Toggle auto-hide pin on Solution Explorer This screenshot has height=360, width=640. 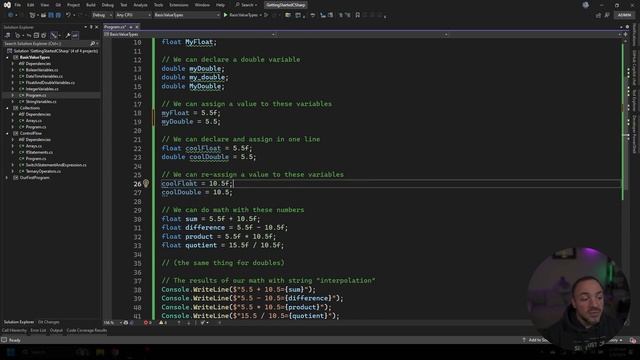pyautogui.click(x=91, y=27)
